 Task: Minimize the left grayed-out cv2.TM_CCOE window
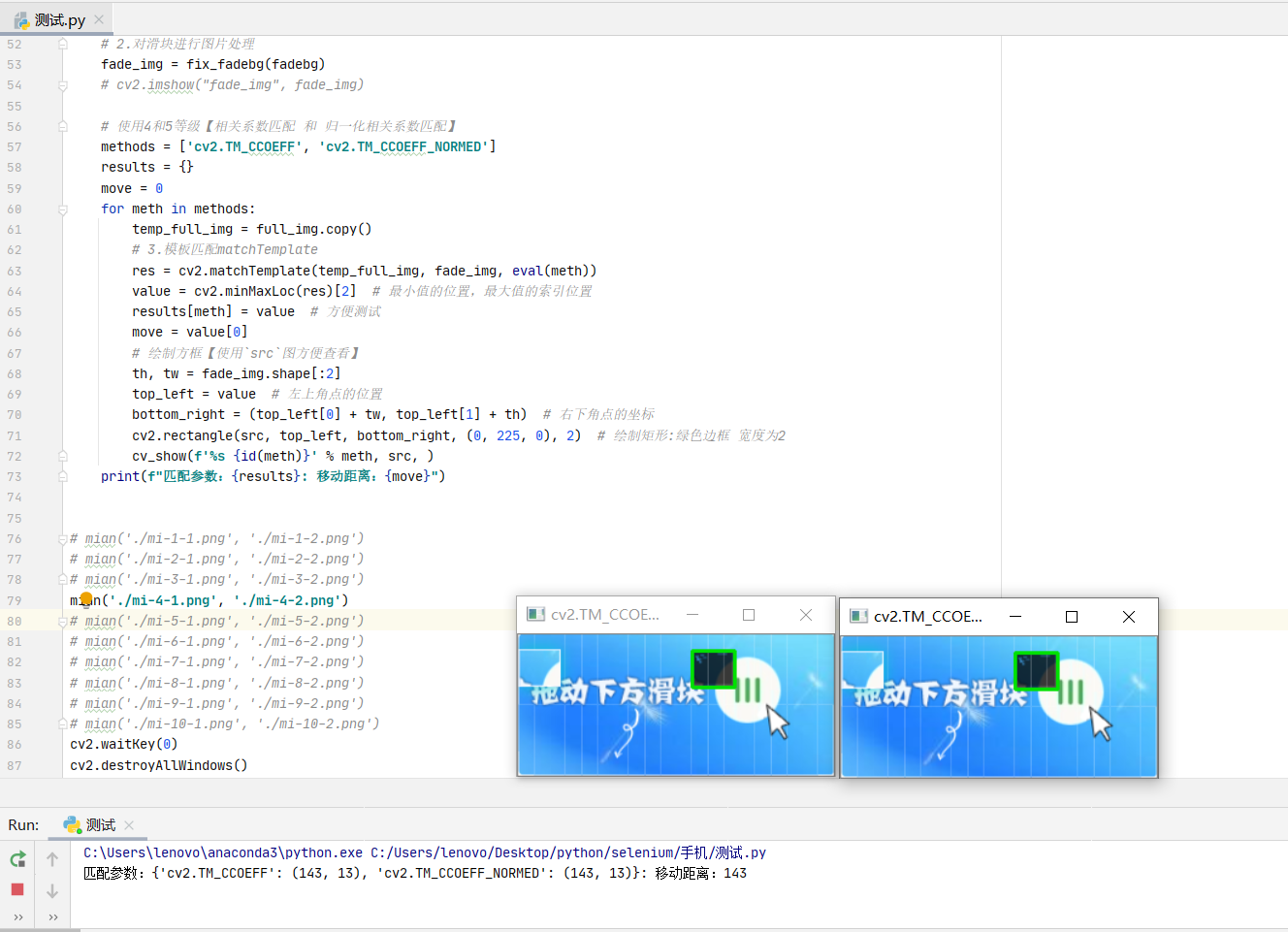tap(692, 614)
